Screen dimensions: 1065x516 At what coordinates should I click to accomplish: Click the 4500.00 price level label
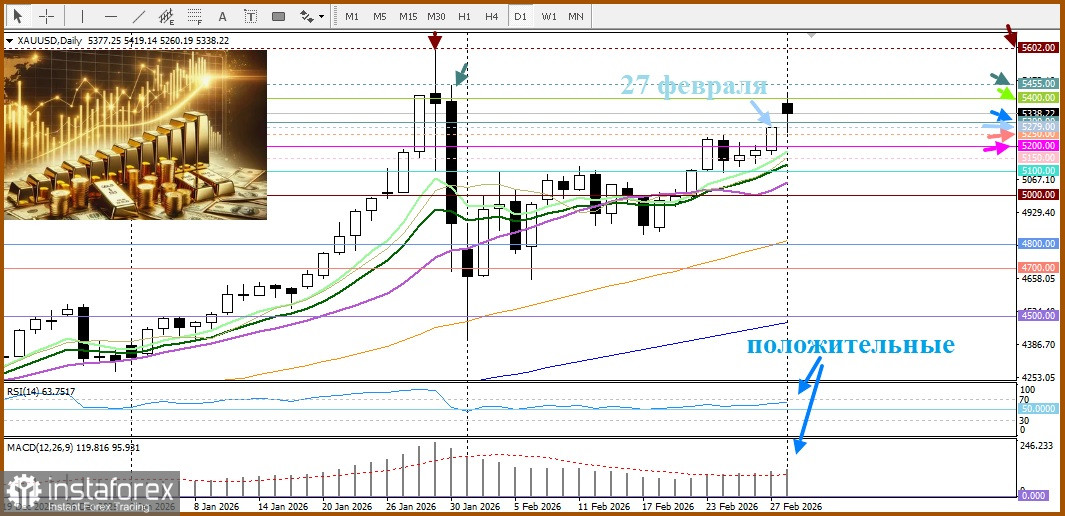click(x=1038, y=316)
